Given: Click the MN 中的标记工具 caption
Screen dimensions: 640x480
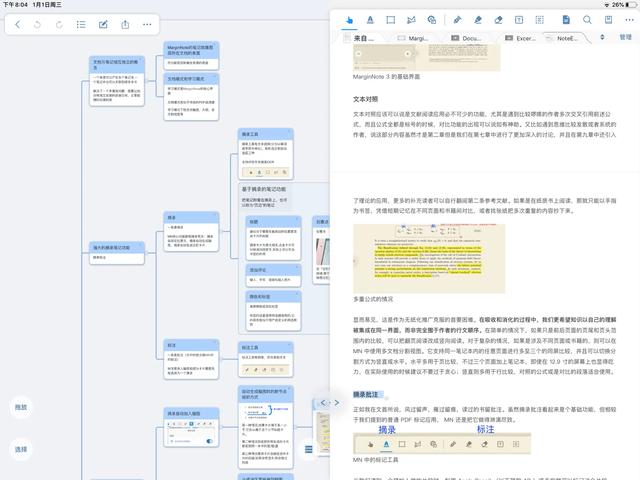Looking at the screenshot, I should (376, 460).
